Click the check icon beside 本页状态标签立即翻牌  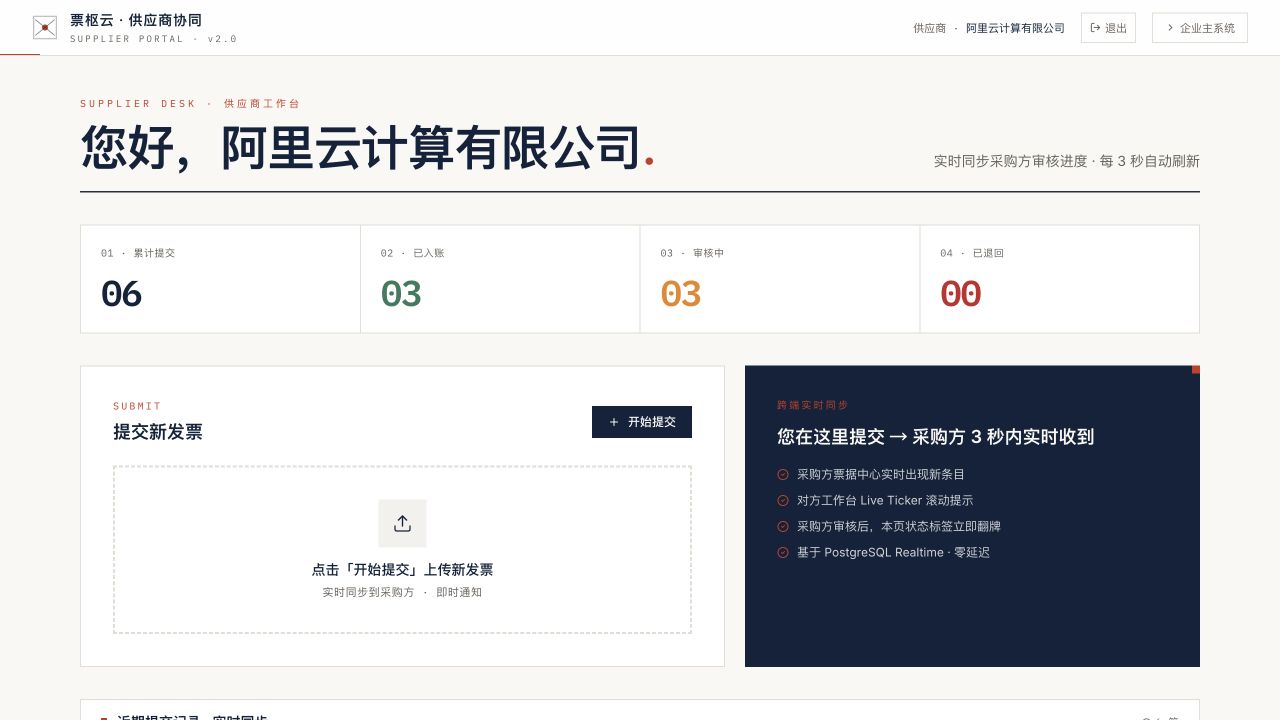point(783,527)
